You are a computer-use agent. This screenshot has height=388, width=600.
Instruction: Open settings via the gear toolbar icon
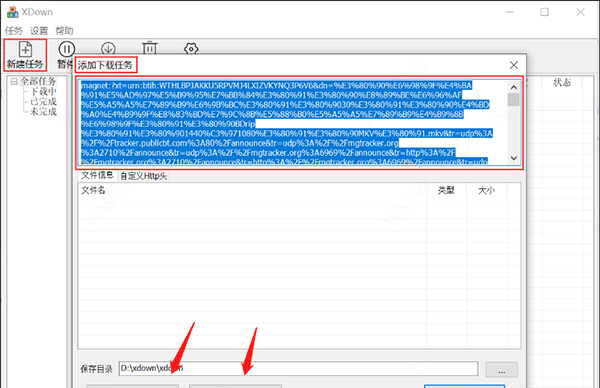coord(191,48)
